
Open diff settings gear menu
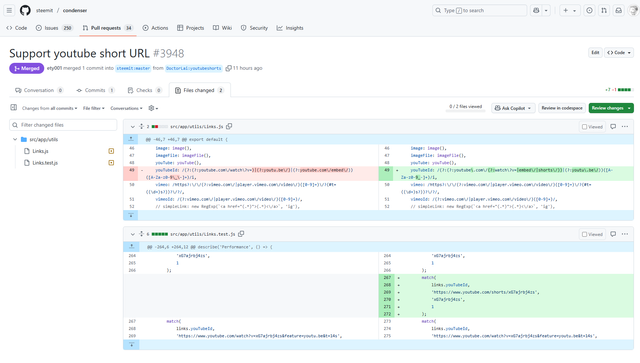[153, 108]
